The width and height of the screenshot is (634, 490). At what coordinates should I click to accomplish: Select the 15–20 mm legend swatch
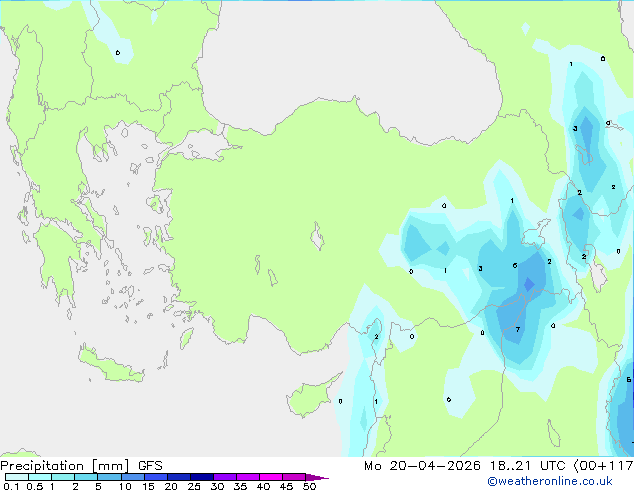[x=155, y=477]
